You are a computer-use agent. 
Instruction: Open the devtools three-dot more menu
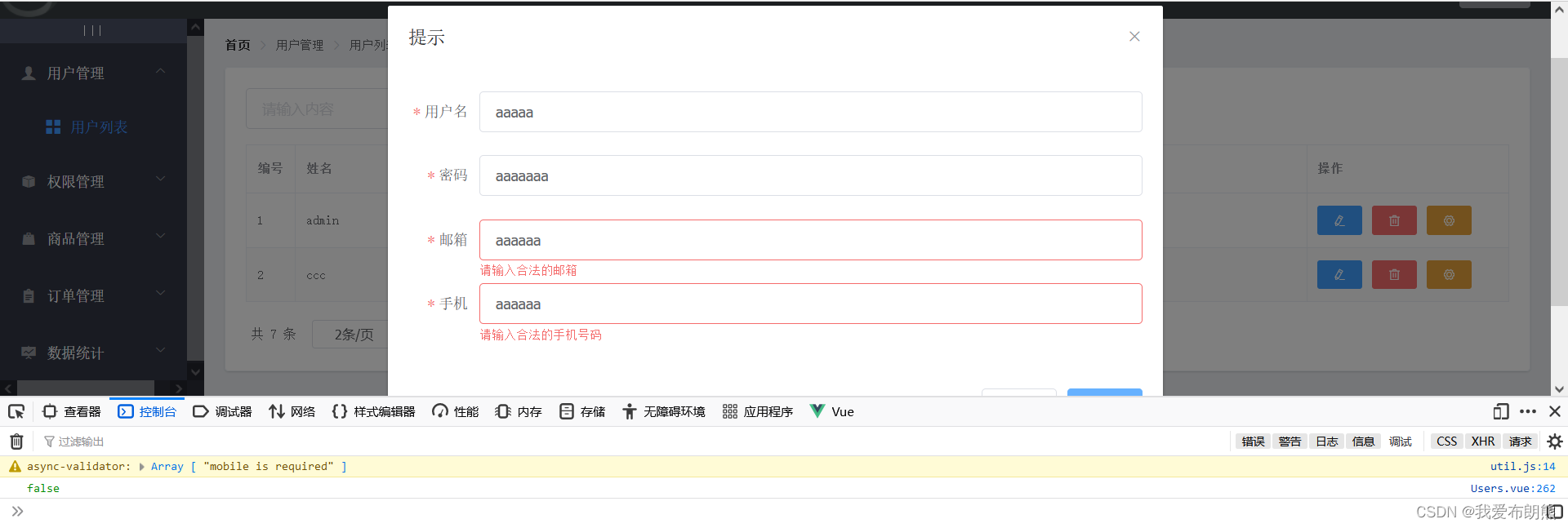click(1528, 411)
